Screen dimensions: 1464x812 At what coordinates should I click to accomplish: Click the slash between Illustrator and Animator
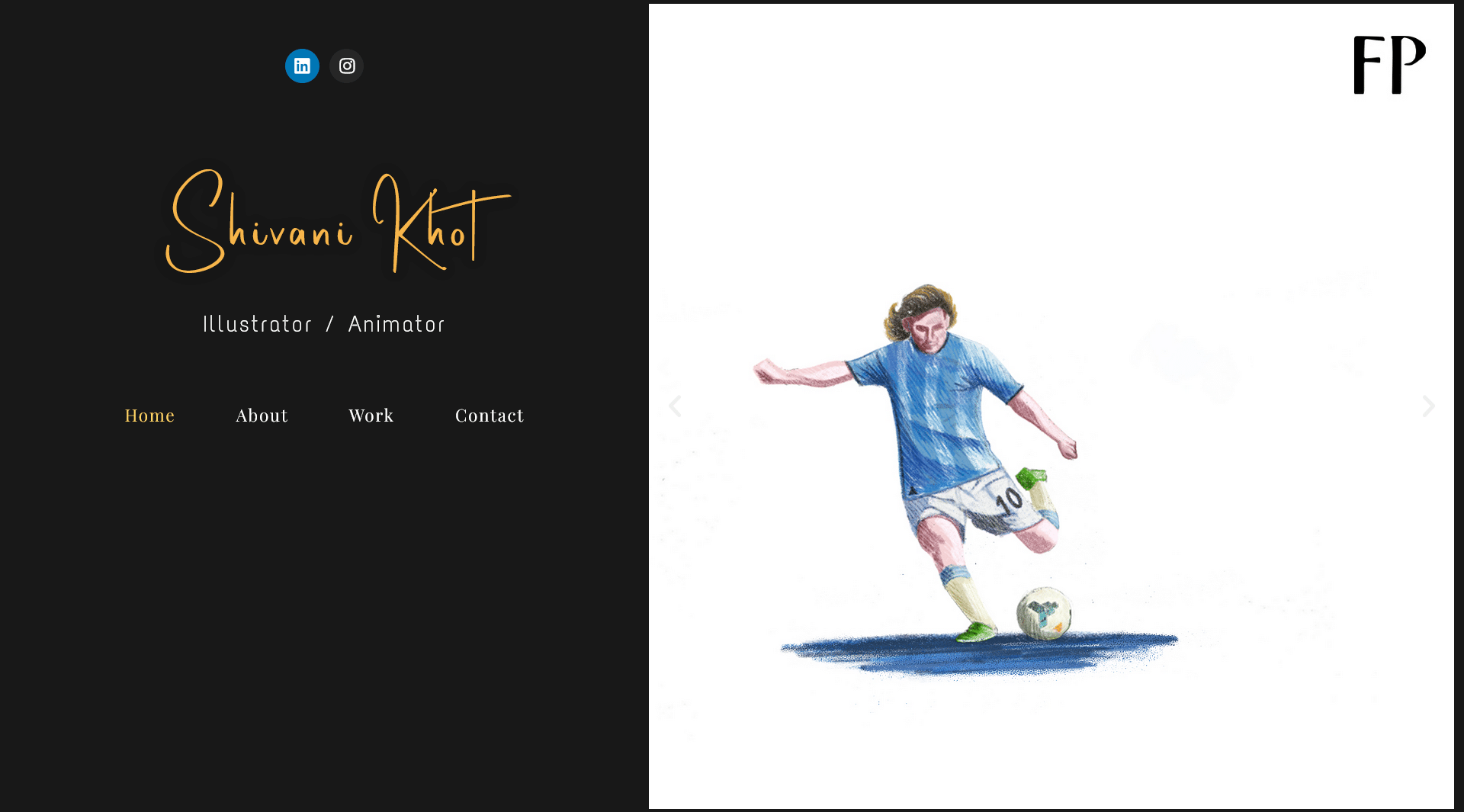(330, 325)
